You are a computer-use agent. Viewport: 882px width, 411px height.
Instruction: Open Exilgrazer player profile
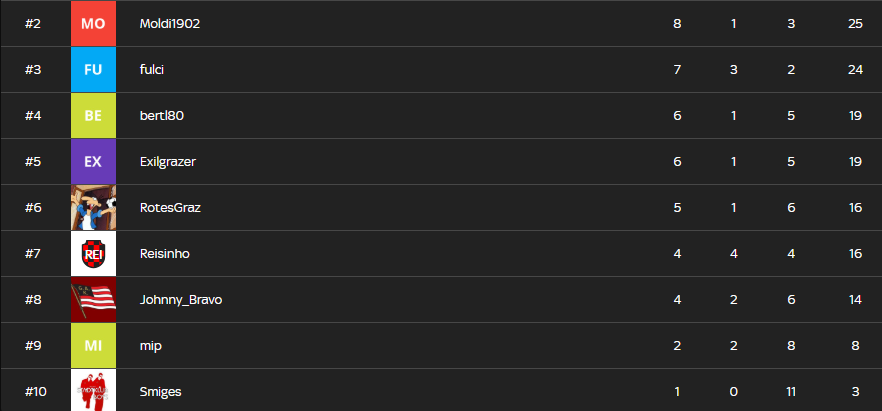[x=169, y=161]
